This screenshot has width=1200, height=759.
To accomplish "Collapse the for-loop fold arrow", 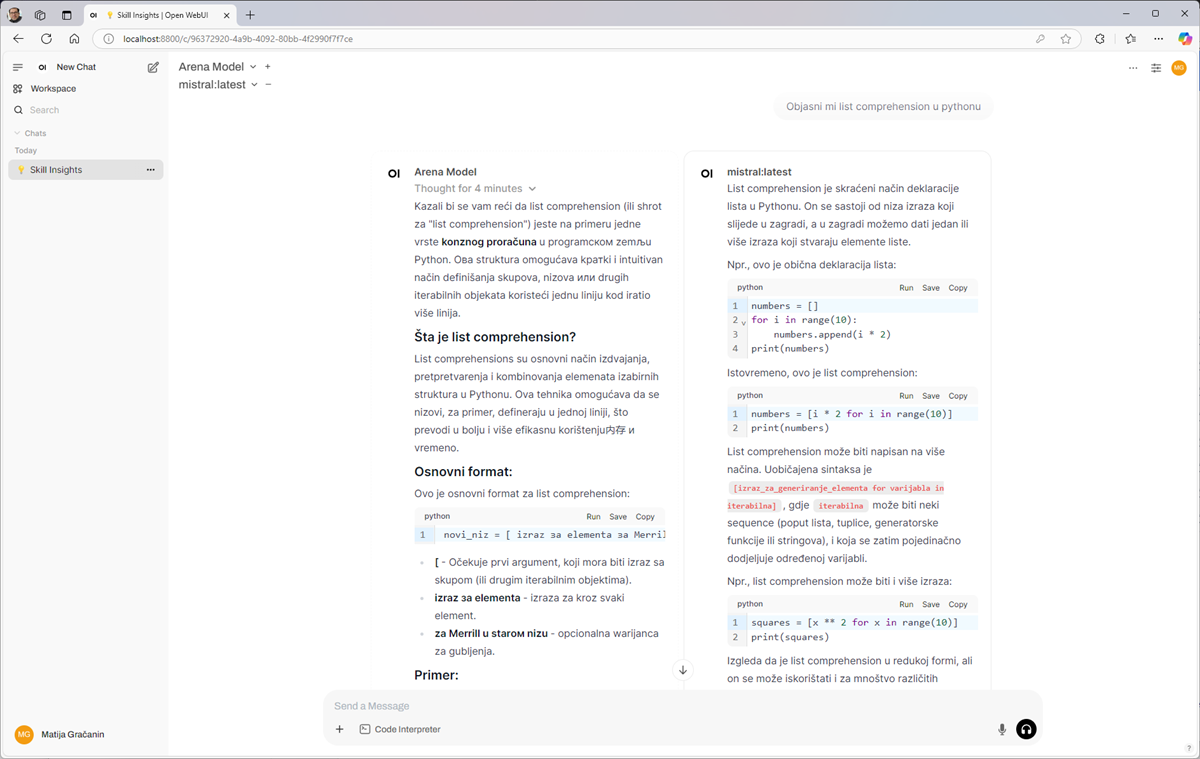I will pos(743,322).
